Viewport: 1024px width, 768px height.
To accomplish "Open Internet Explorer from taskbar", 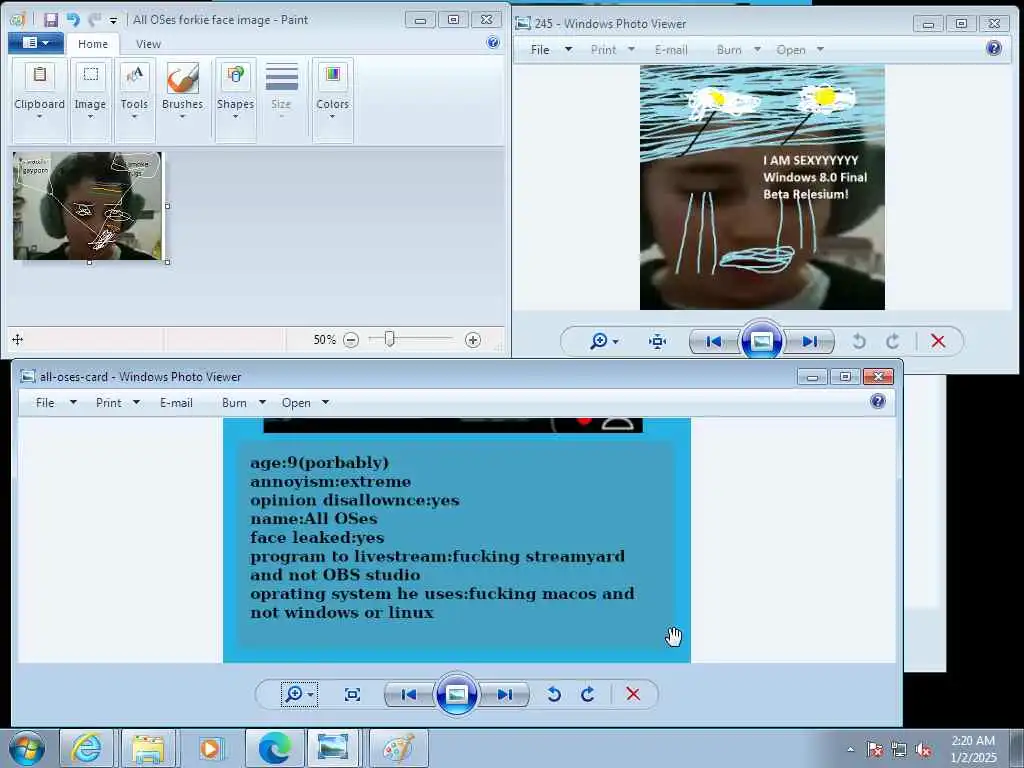I will tap(86, 748).
